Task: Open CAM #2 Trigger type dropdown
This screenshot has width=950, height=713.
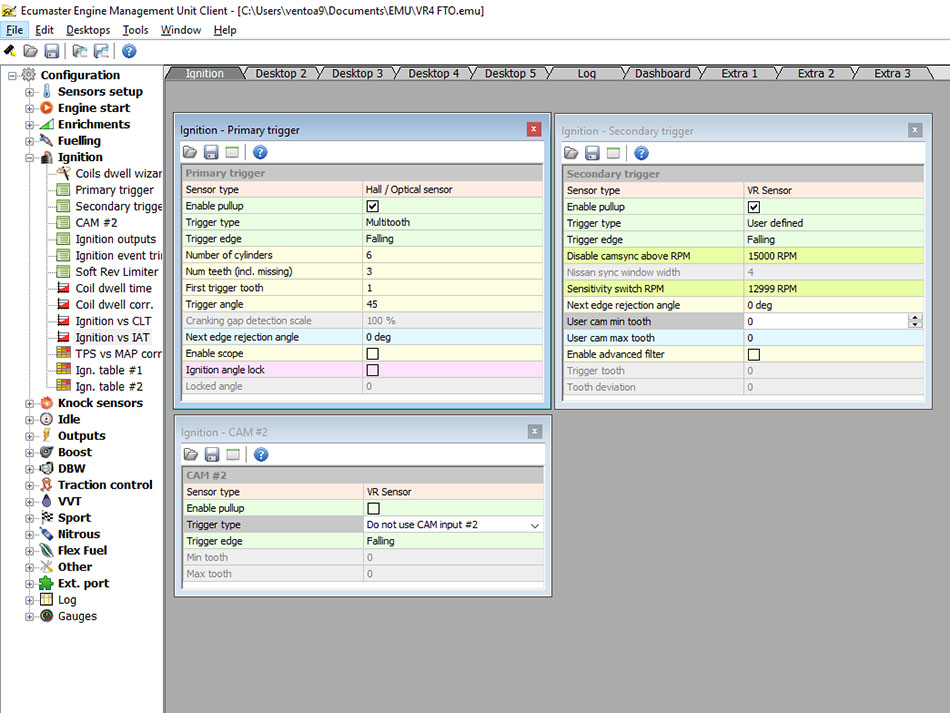Action: point(534,525)
